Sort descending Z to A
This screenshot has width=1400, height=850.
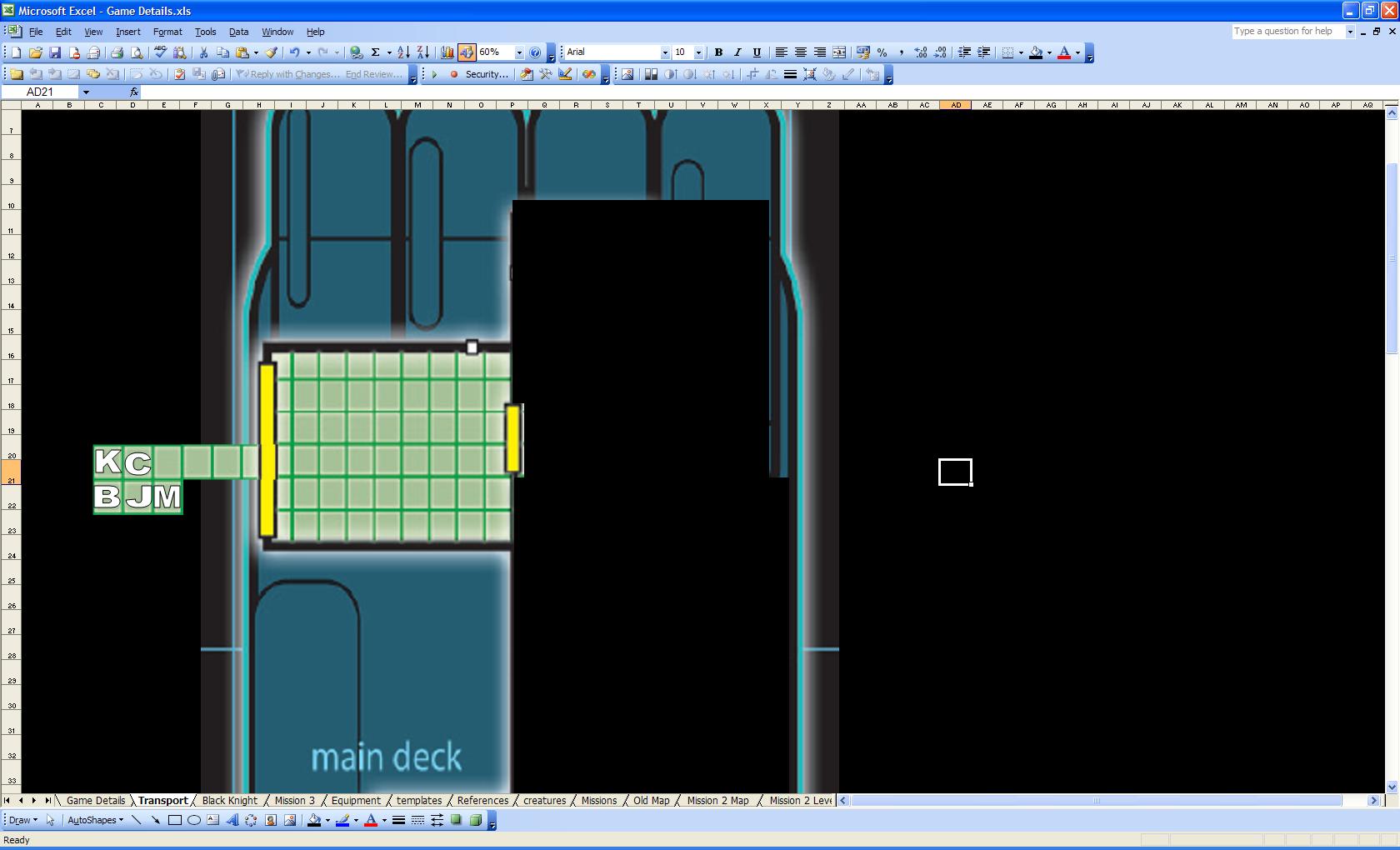point(422,52)
